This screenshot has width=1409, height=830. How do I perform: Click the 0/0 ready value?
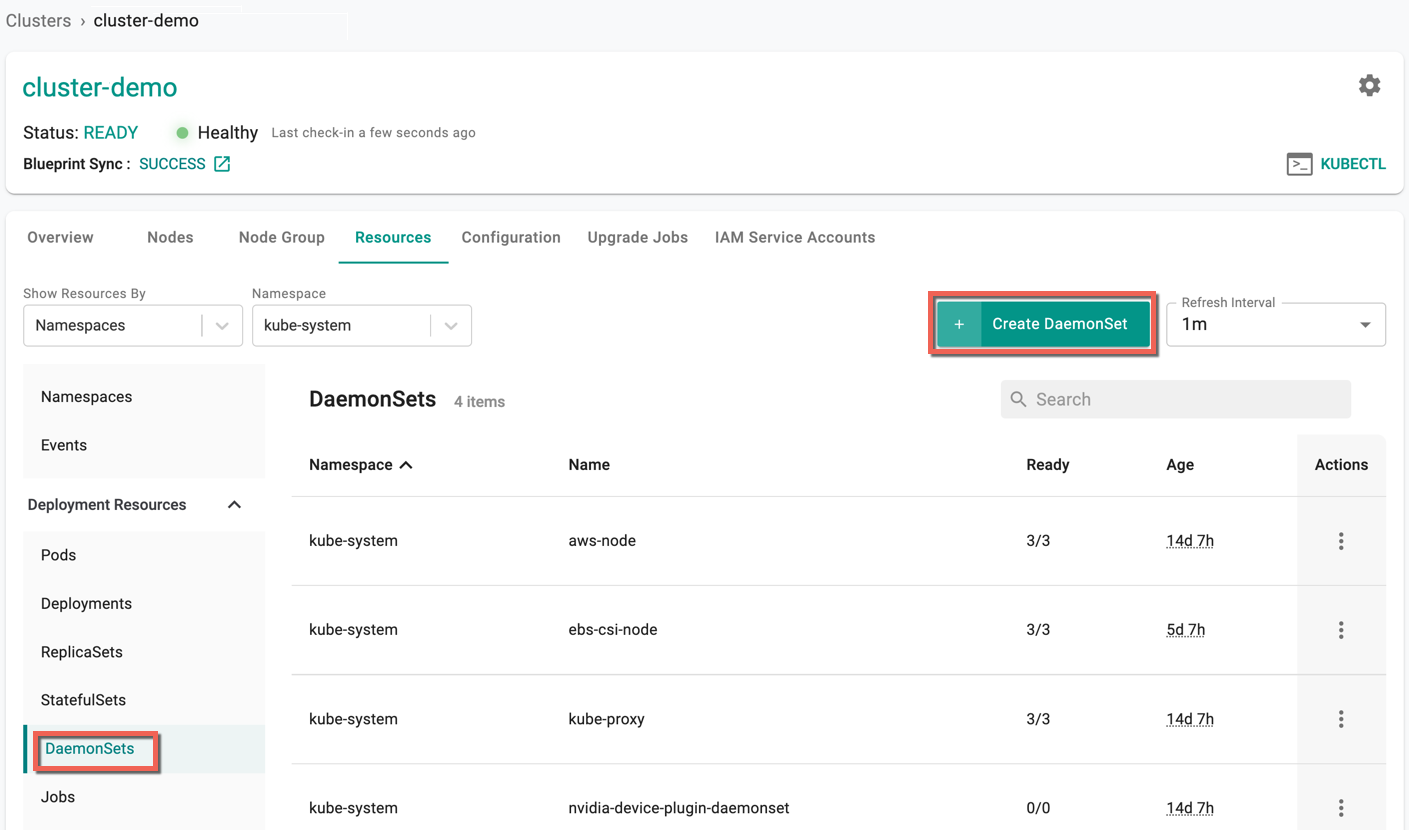[x=1038, y=808]
